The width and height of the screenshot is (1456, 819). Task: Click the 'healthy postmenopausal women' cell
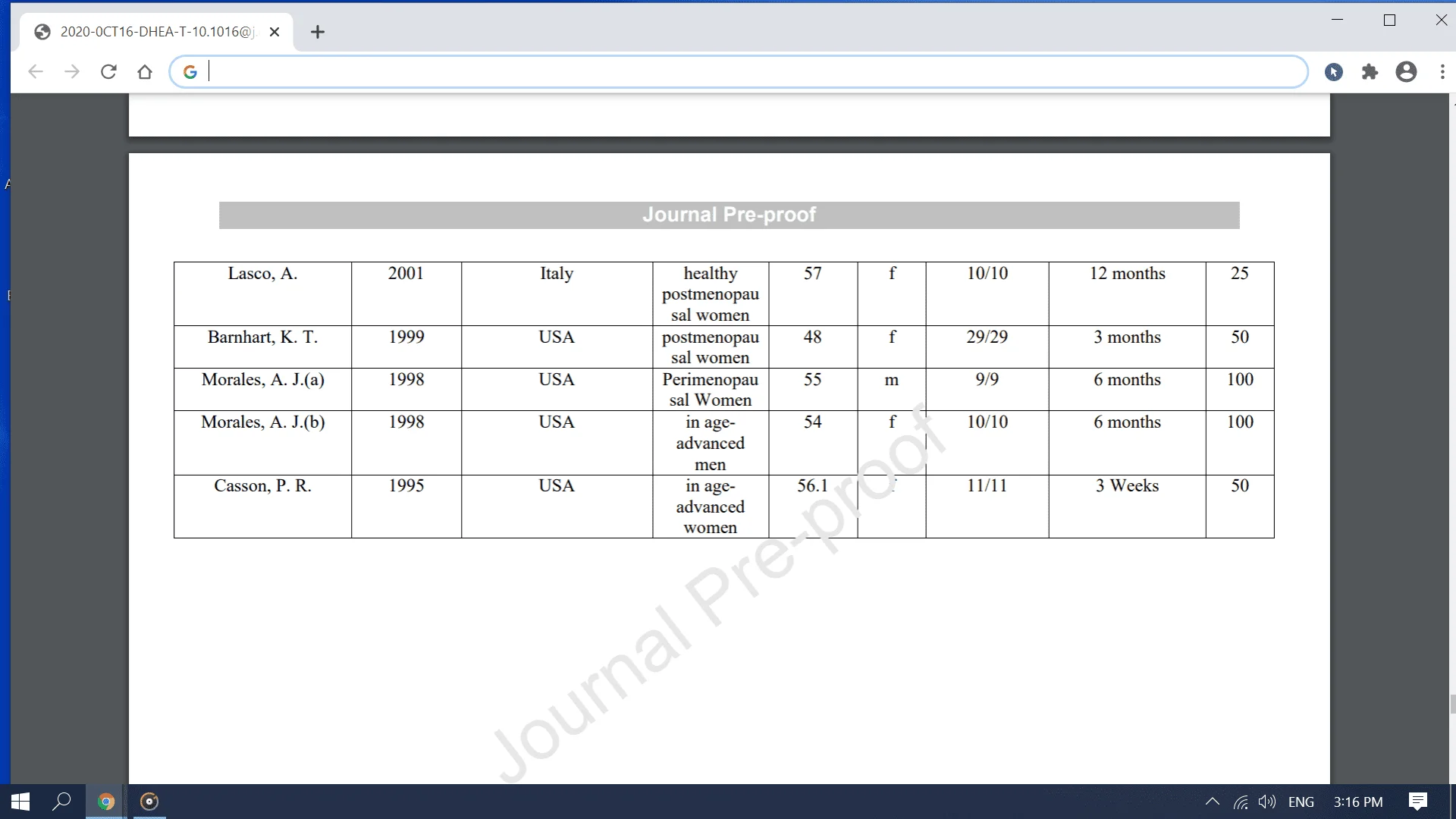point(711,294)
